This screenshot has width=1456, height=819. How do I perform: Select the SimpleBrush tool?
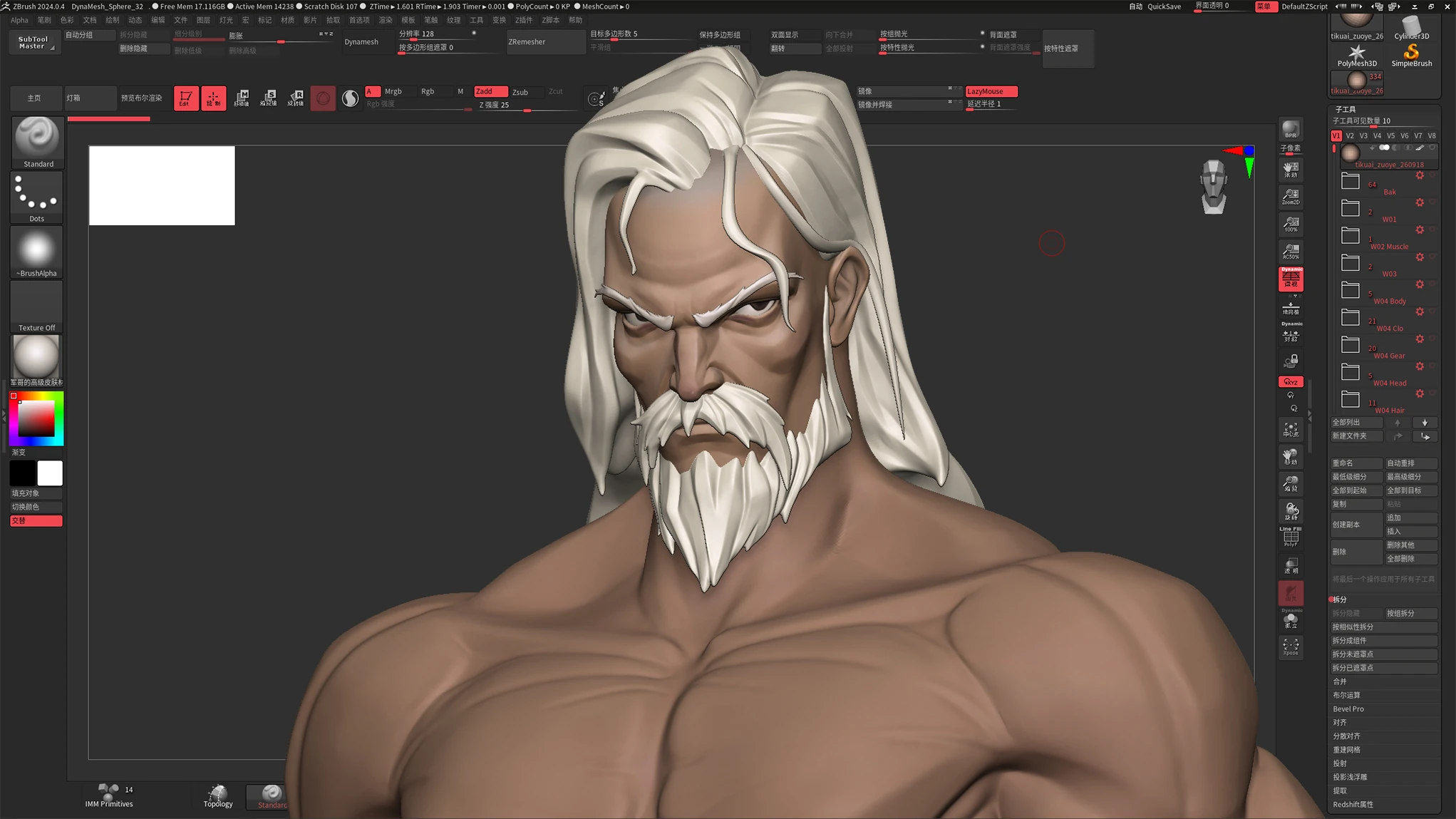click(1411, 55)
